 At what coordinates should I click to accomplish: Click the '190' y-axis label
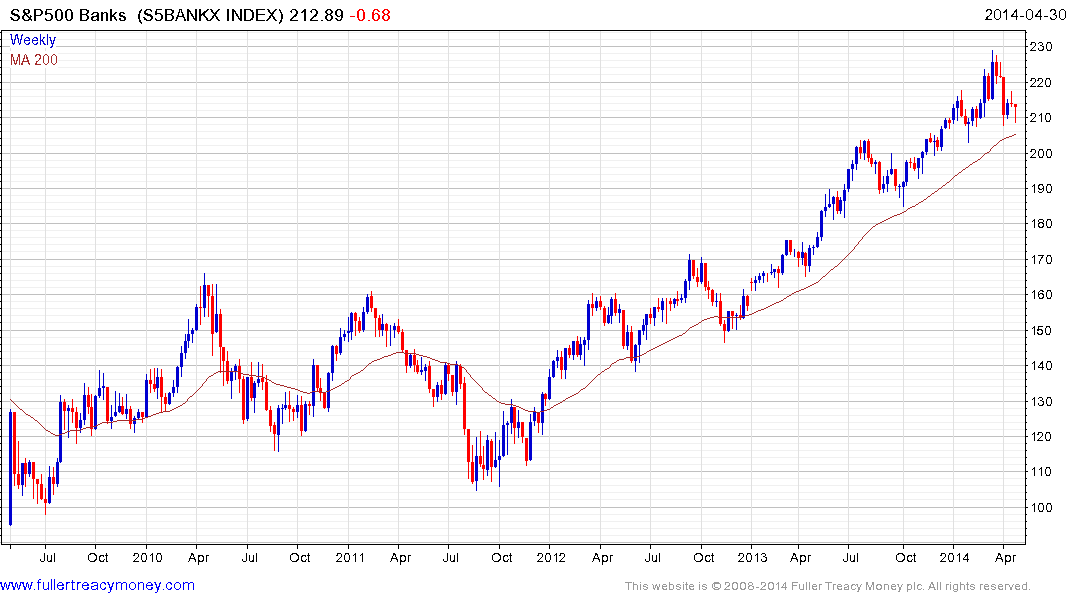(1040, 189)
